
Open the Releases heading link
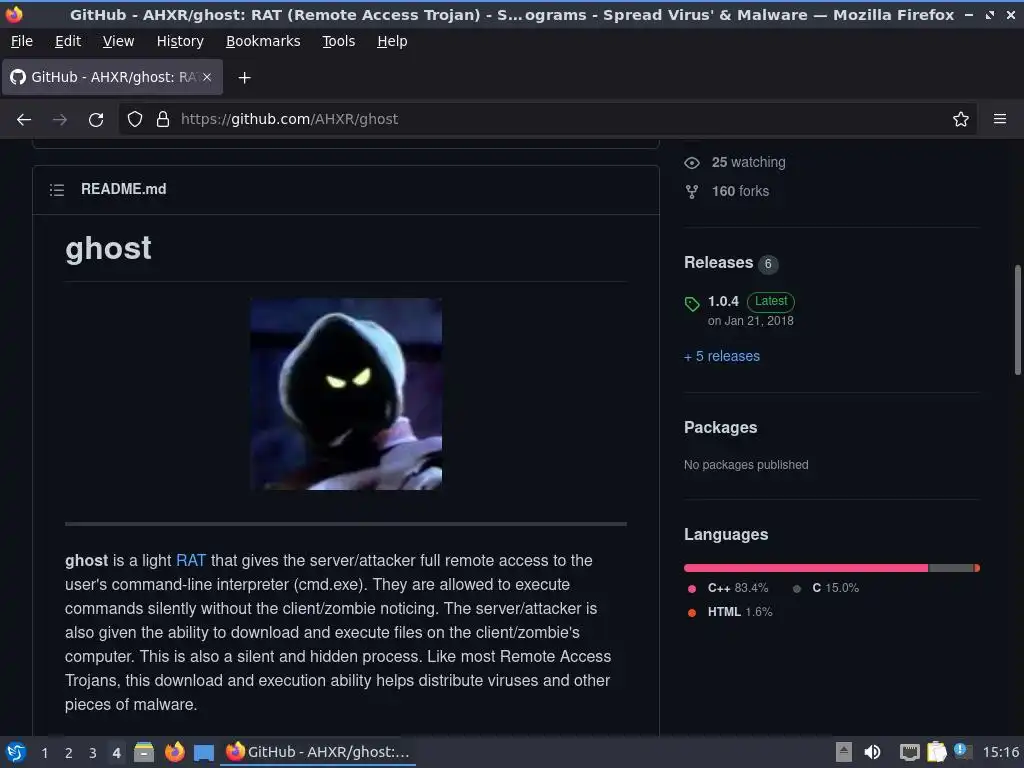point(718,263)
